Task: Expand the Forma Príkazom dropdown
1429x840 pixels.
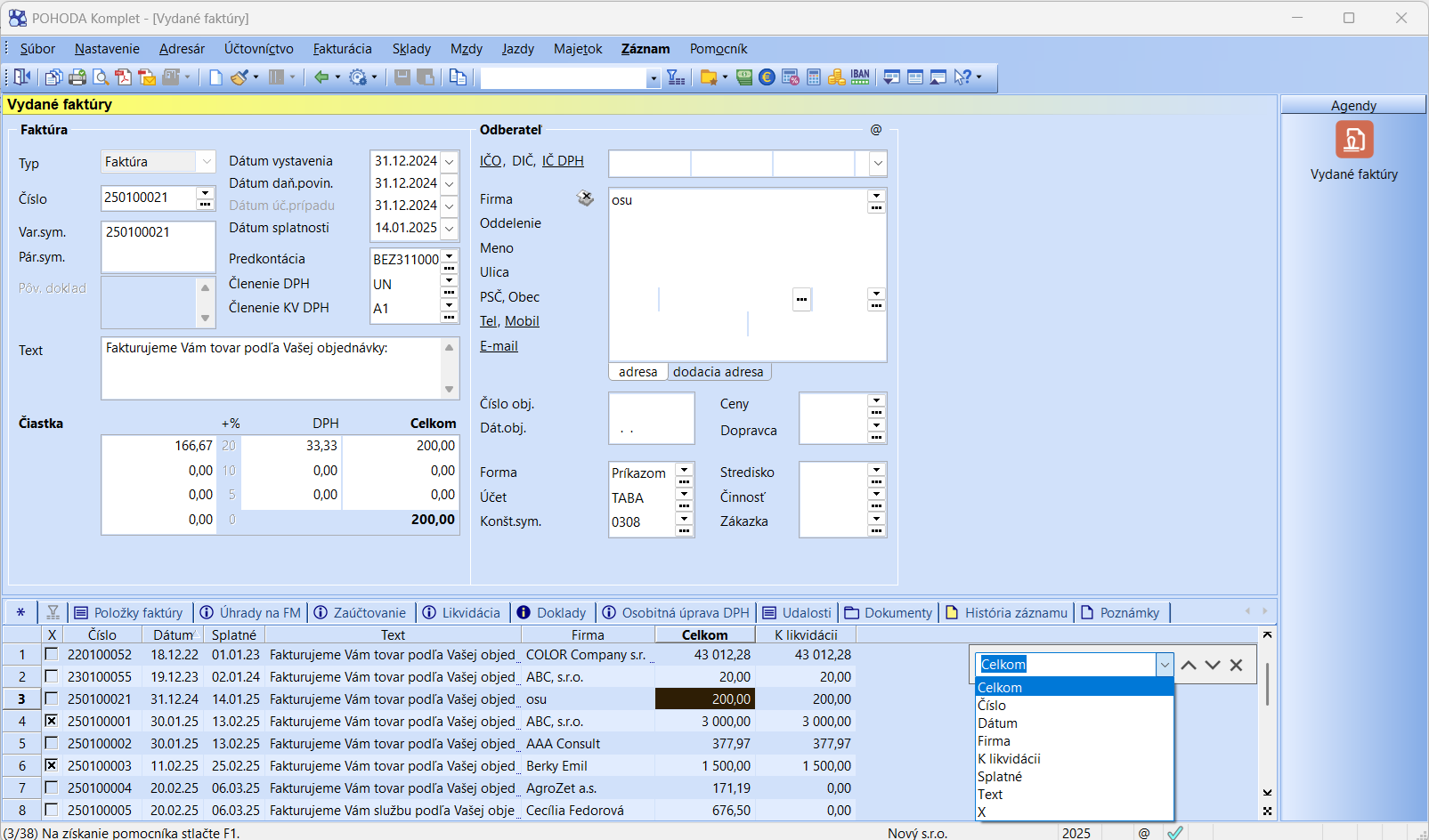Action: 685,468
